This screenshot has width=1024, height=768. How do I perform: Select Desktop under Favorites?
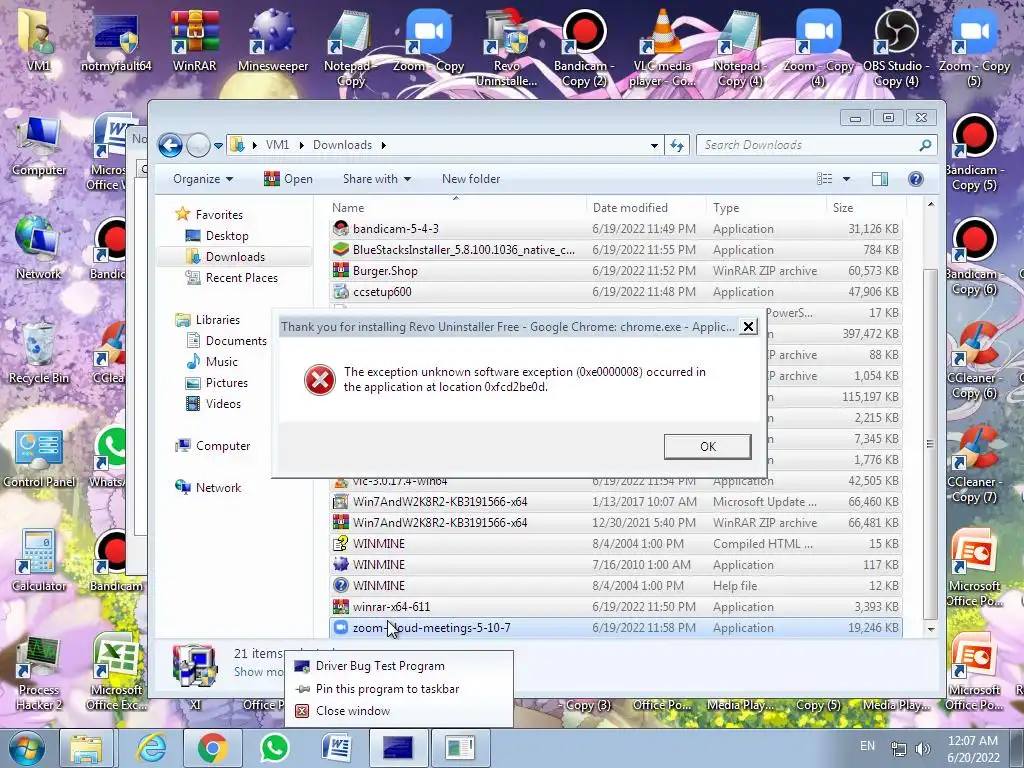(227, 236)
